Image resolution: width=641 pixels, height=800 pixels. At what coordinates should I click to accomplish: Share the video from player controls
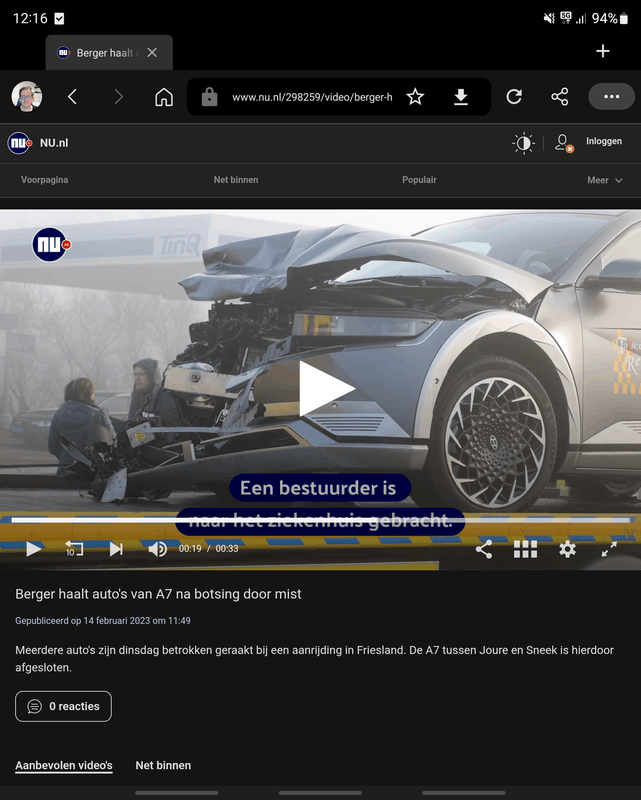click(484, 549)
